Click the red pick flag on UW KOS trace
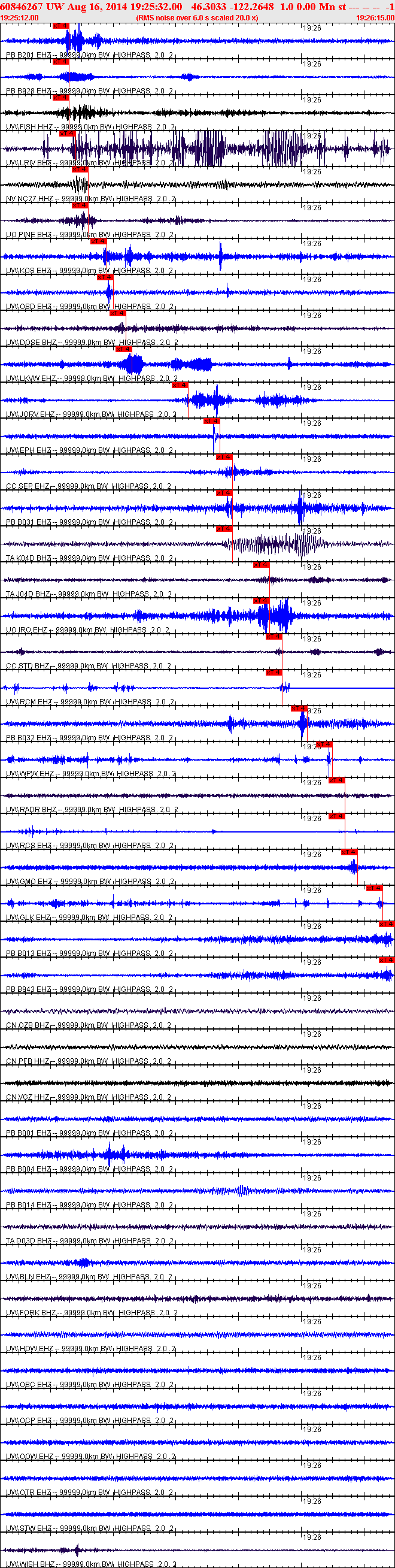Image resolution: width=395 pixels, height=1568 pixels. coord(98,241)
